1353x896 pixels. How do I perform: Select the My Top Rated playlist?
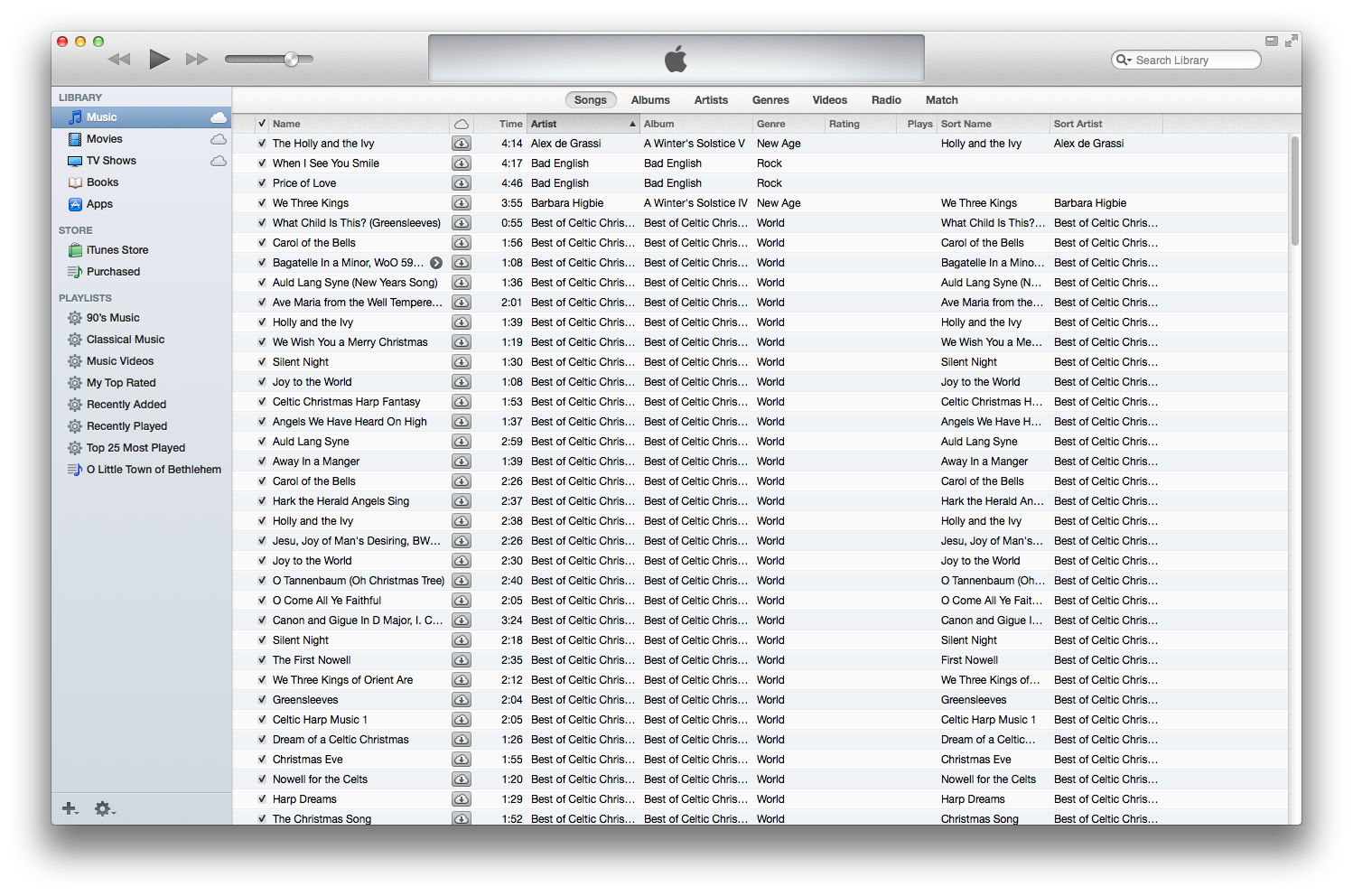tap(121, 383)
